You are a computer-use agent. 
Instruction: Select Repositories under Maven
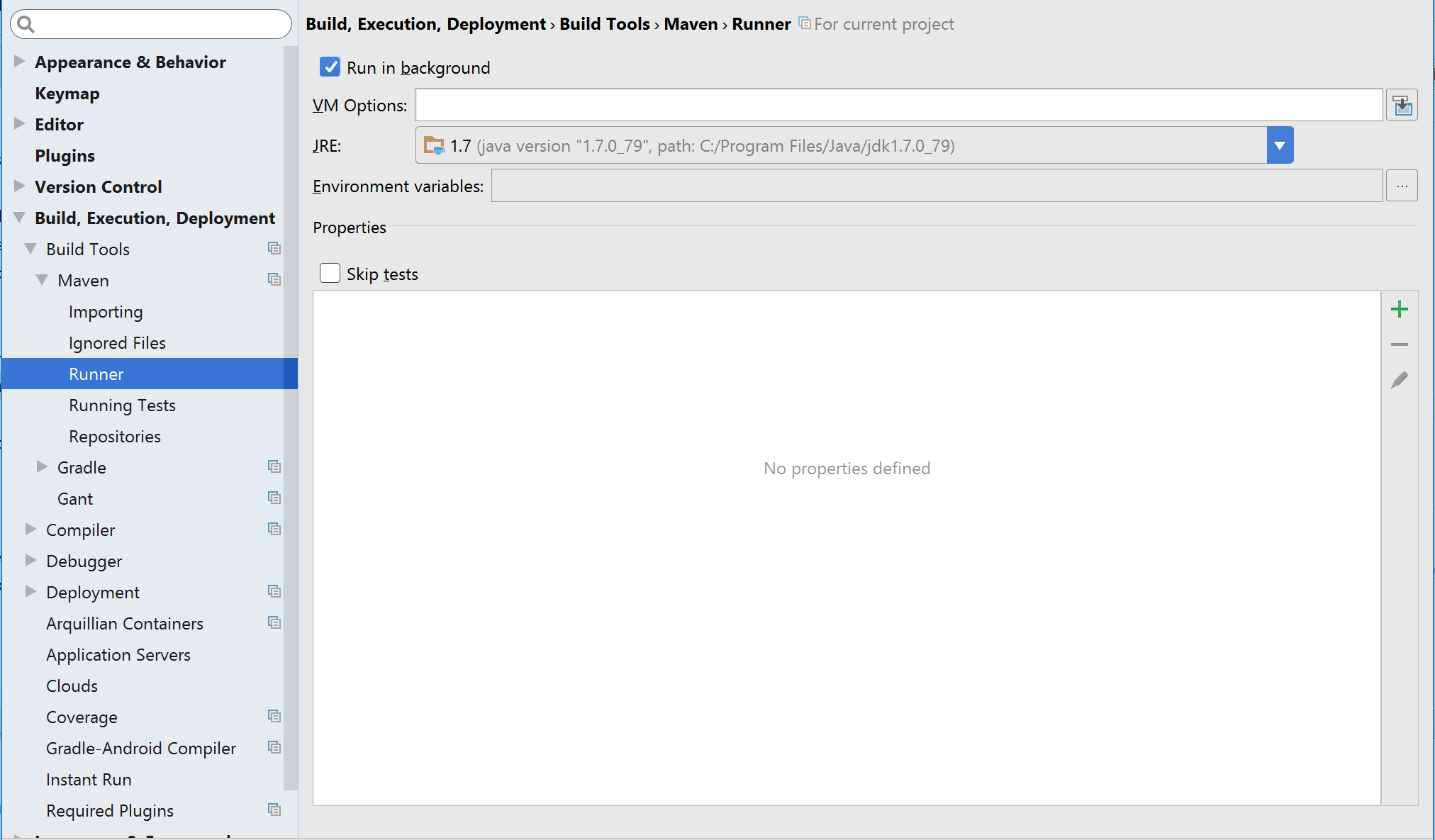click(x=115, y=437)
